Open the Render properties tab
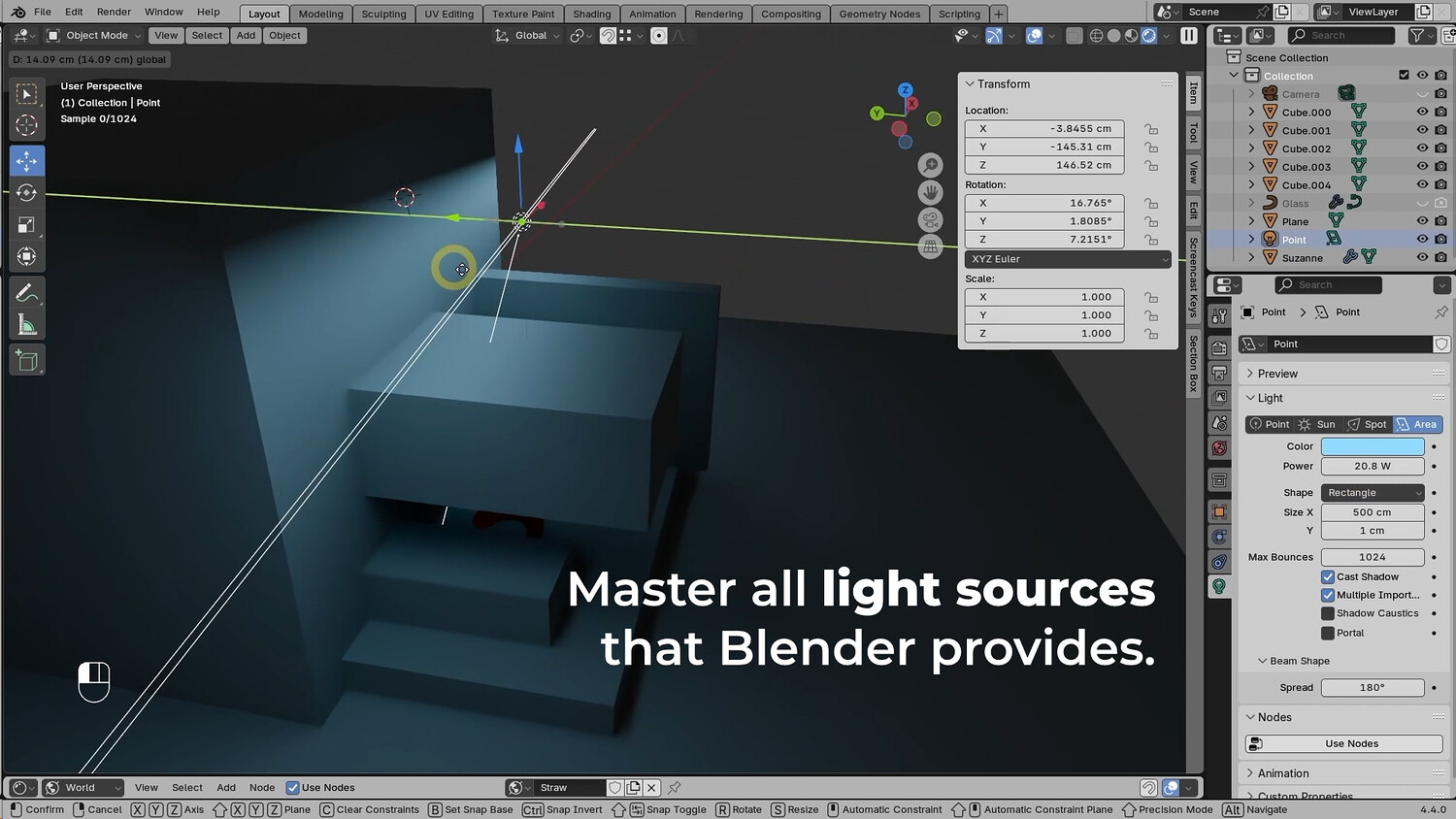 click(x=1220, y=348)
